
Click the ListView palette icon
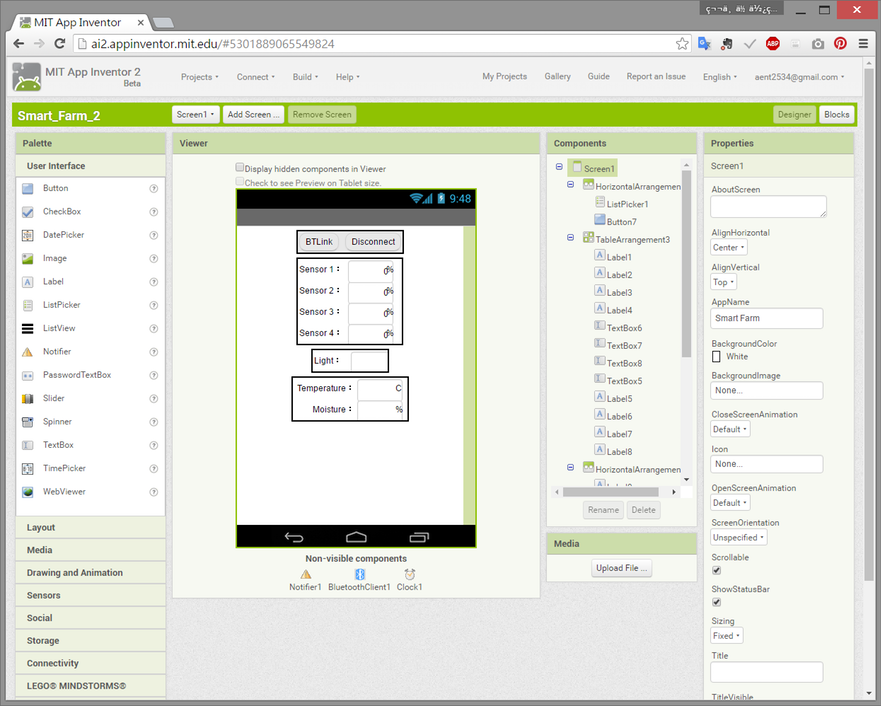pyautogui.click(x=28, y=329)
